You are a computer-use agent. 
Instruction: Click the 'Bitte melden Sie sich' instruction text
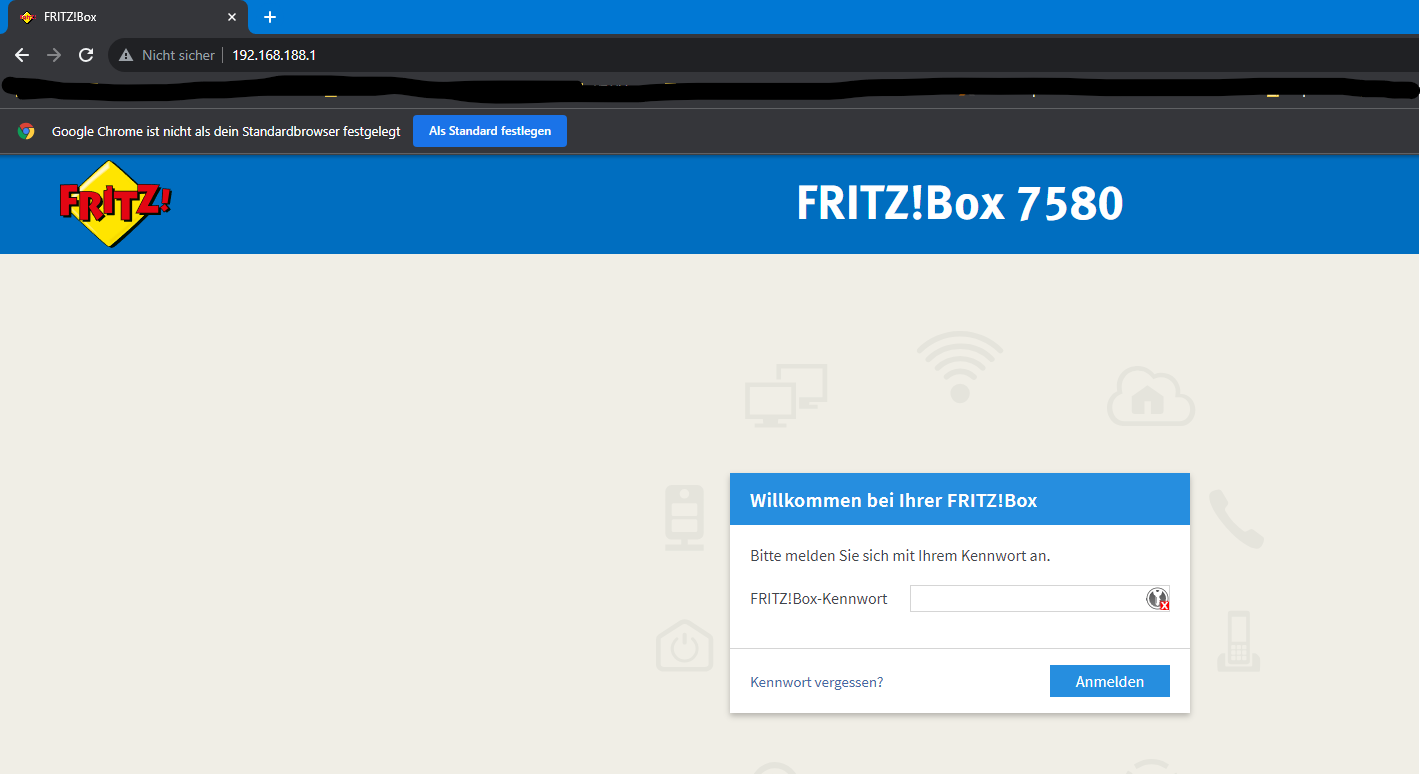(x=900, y=556)
